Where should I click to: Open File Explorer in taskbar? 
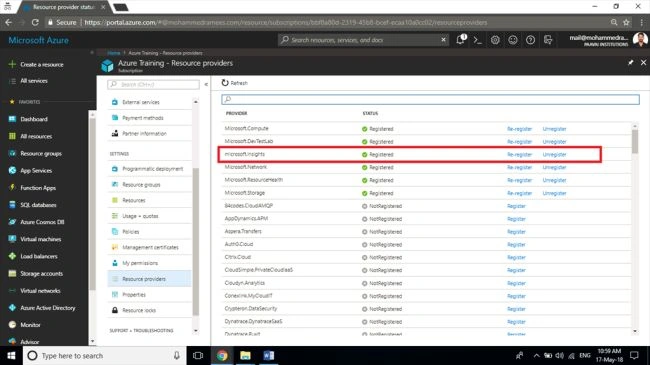[245, 355]
